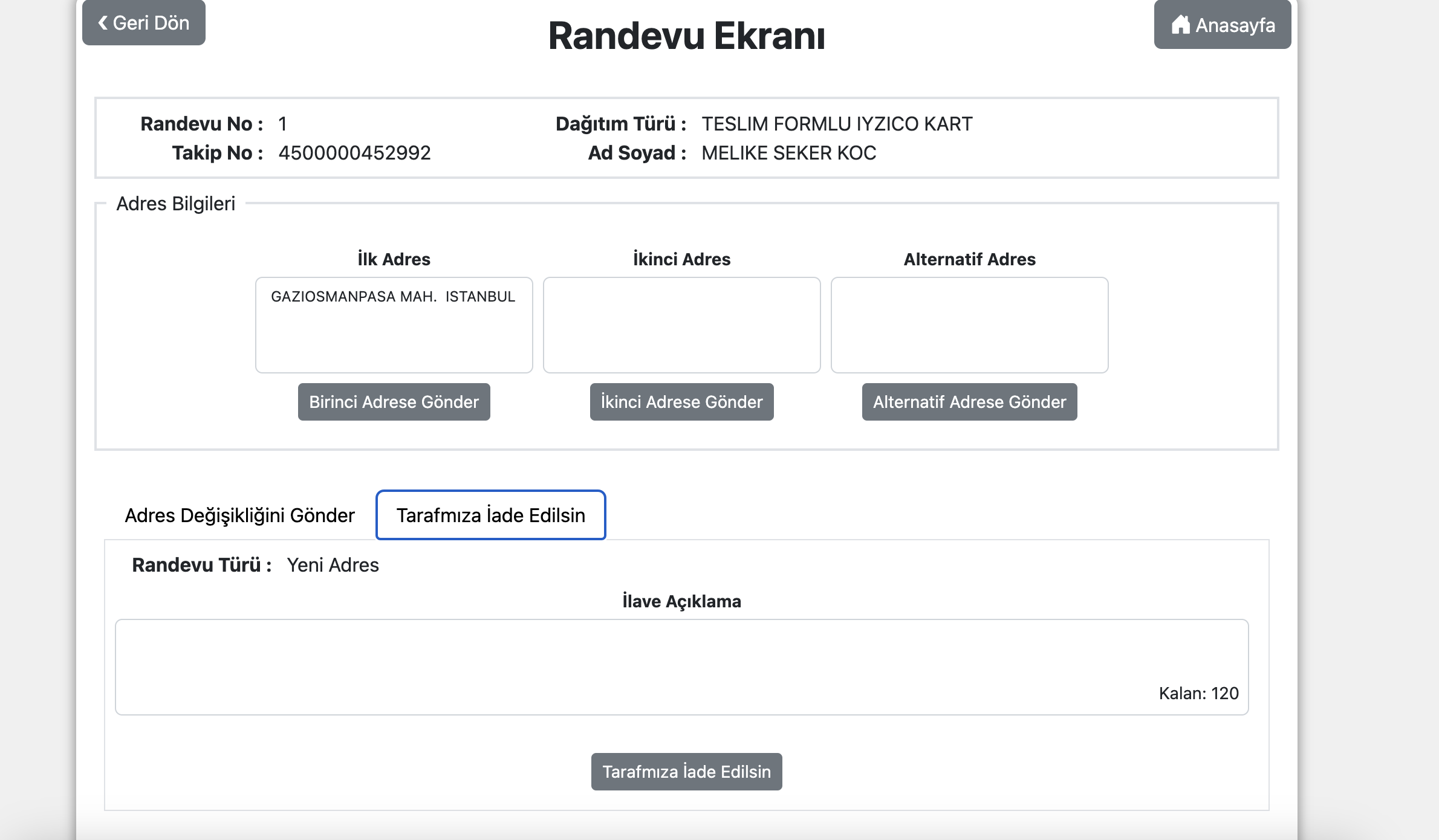The height and width of the screenshot is (840, 1439).
Task: Click the home icon in Anasayfa button
Action: 1180,25
